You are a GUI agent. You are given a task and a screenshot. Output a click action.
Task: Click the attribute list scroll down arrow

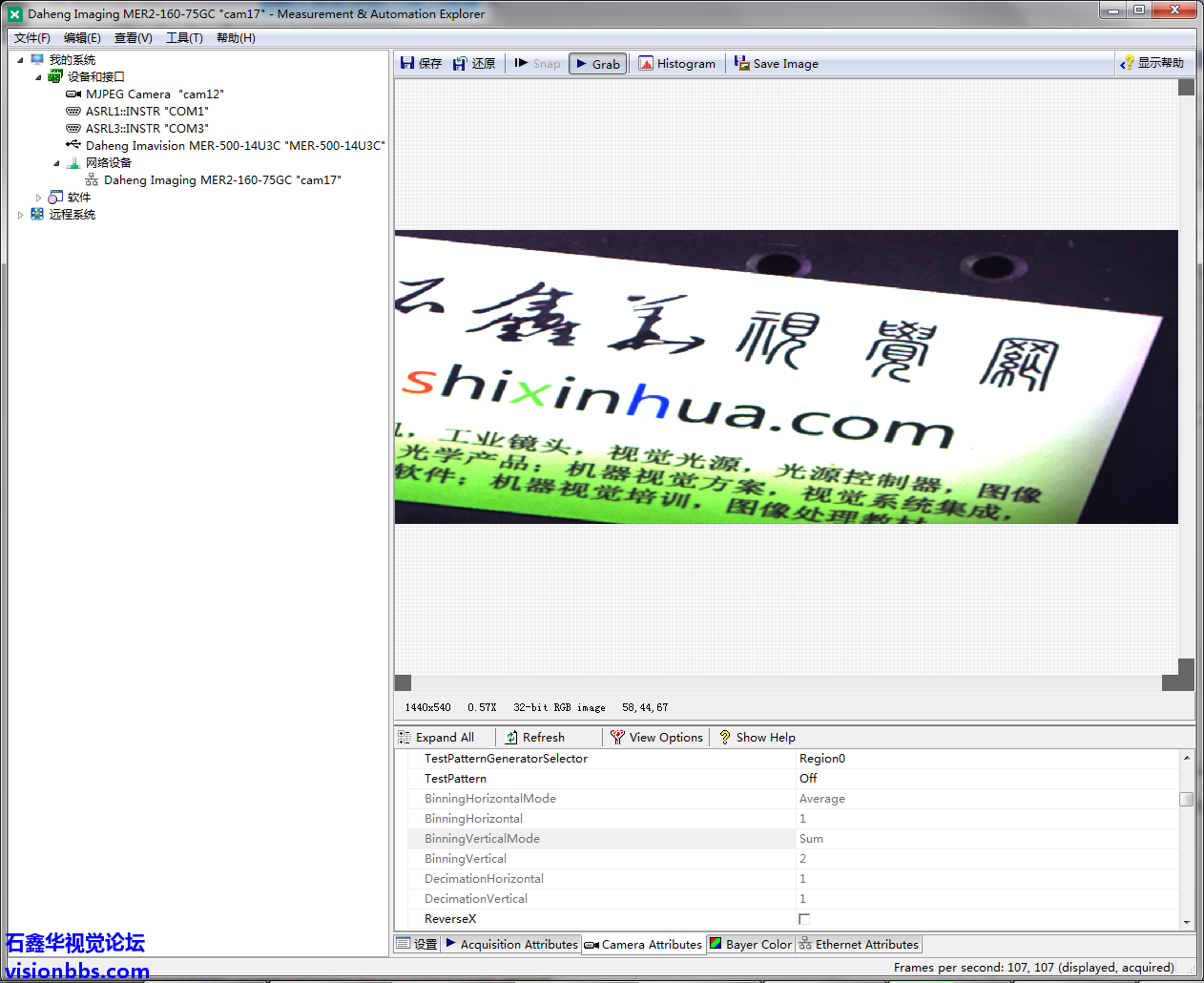tap(1187, 922)
